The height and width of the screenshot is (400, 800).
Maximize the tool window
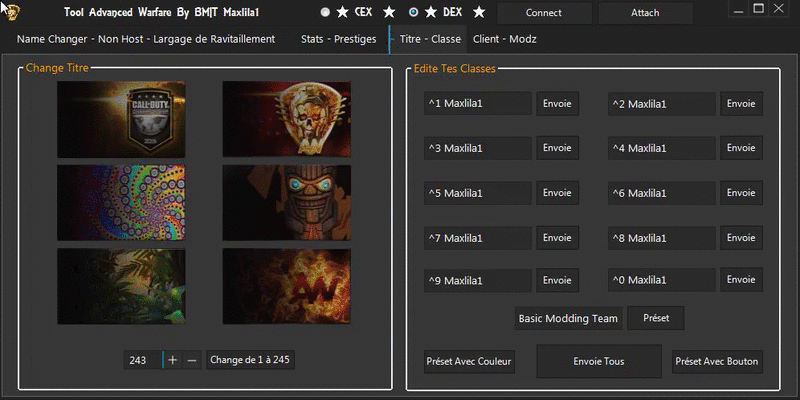[759, 9]
